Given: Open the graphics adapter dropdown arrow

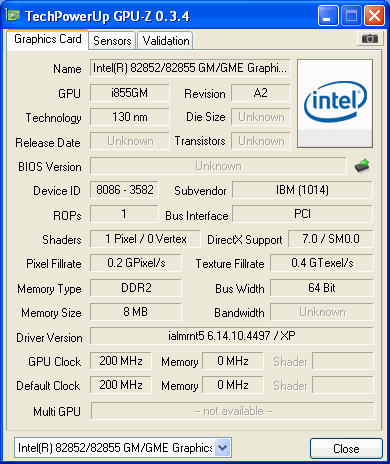Looking at the screenshot, I should click(x=222, y=447).
